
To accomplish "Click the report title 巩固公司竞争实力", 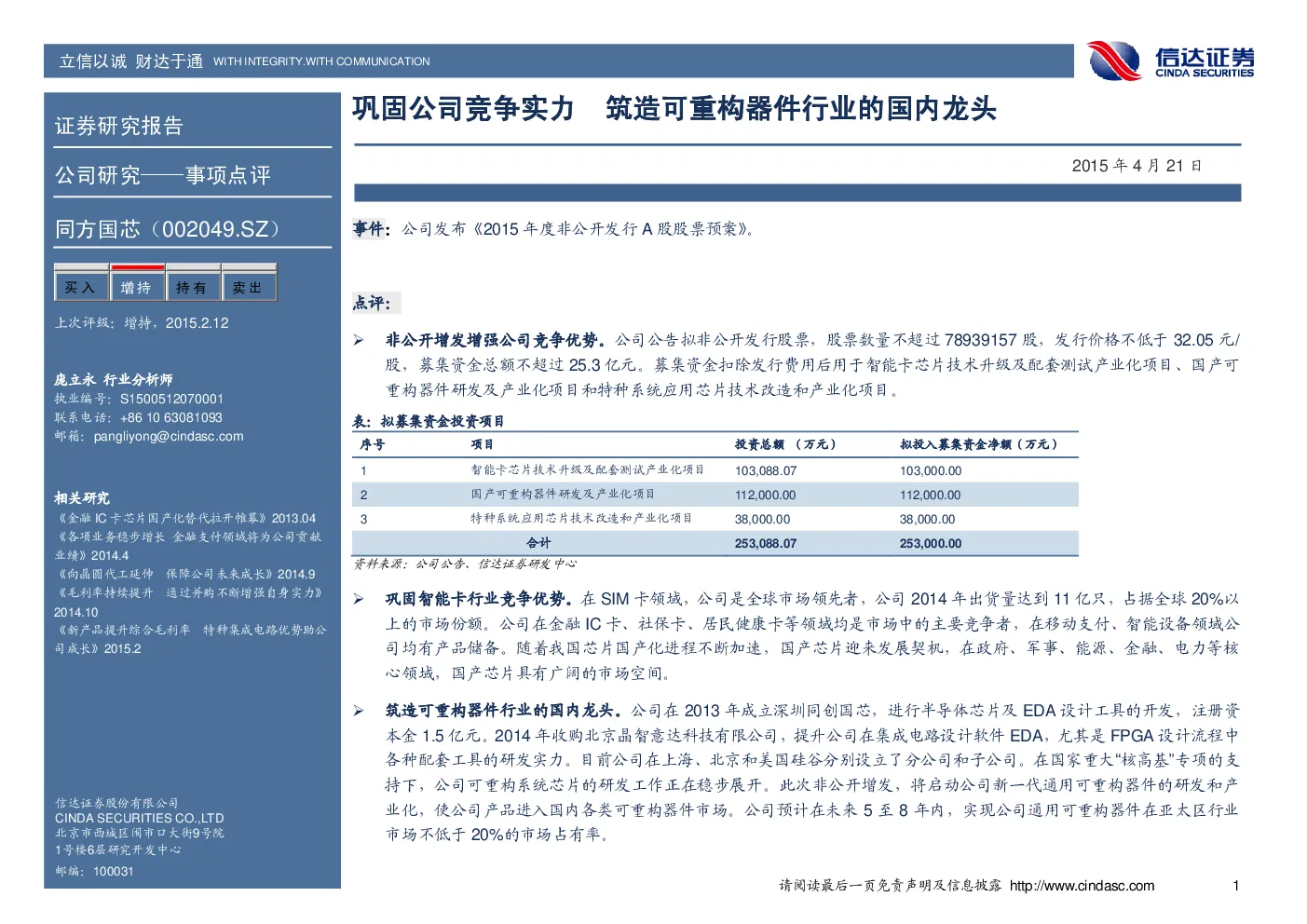I will [464, 109].
